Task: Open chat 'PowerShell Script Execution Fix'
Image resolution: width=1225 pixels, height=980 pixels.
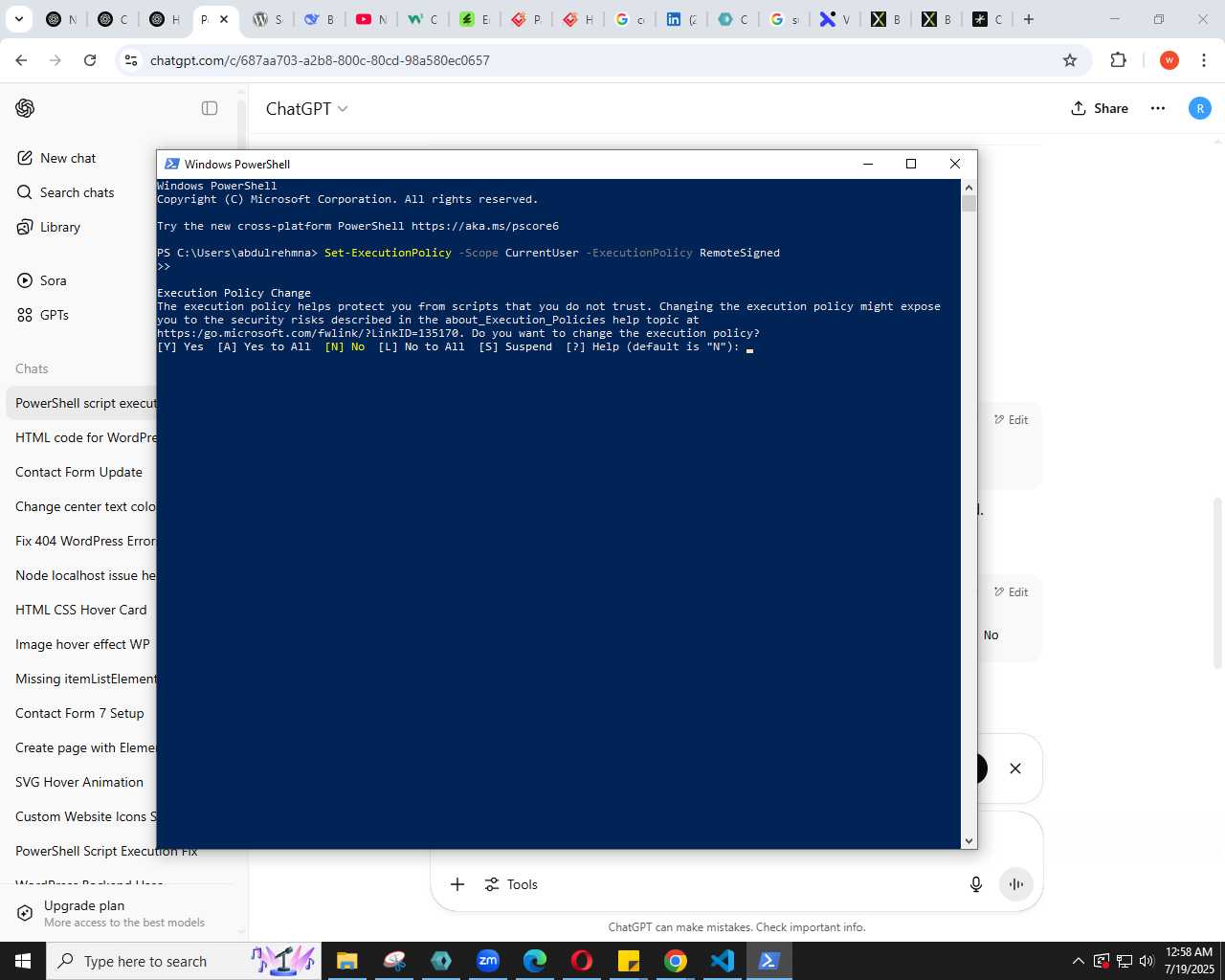Action: pos(106,851)
